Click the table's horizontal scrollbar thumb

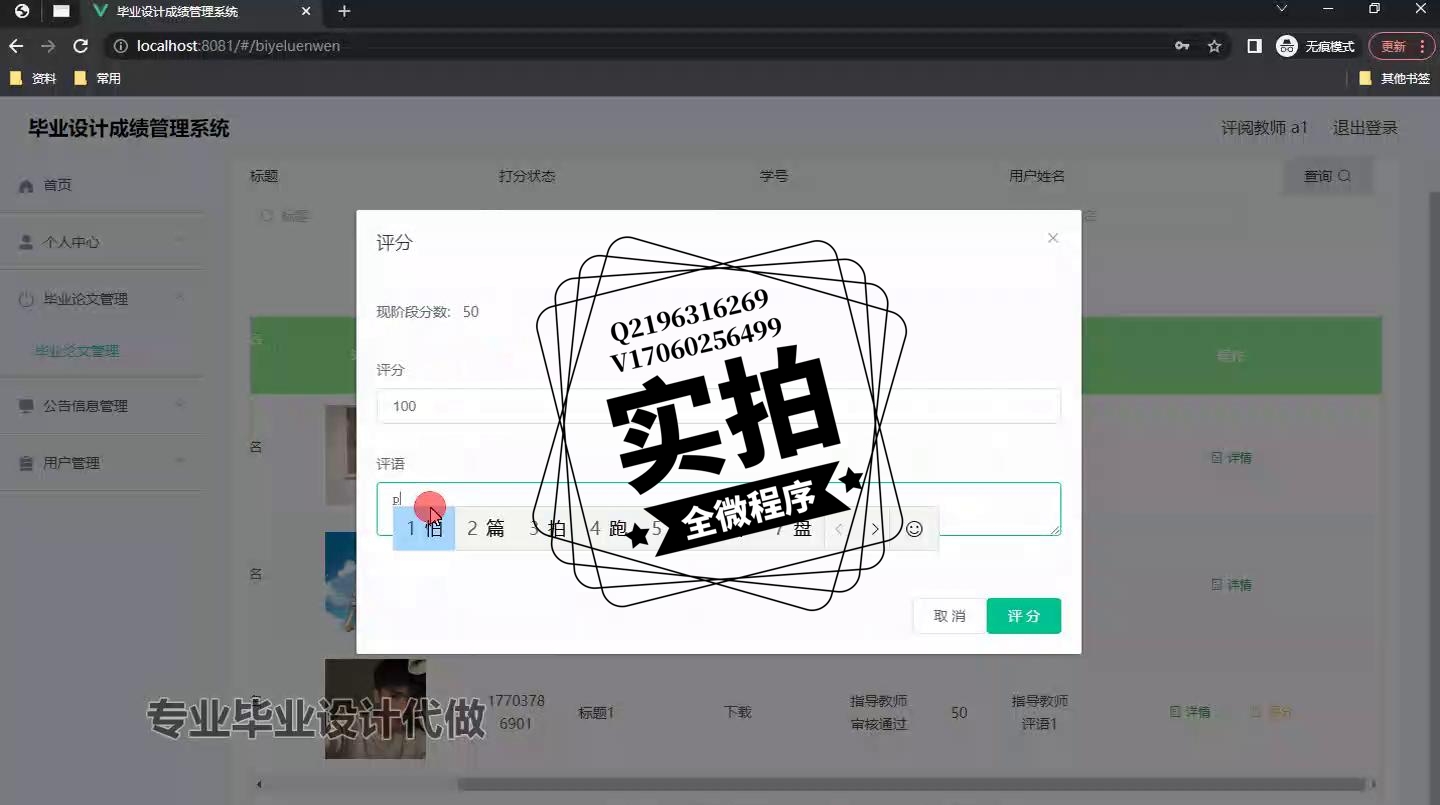[x=911, y=785]
